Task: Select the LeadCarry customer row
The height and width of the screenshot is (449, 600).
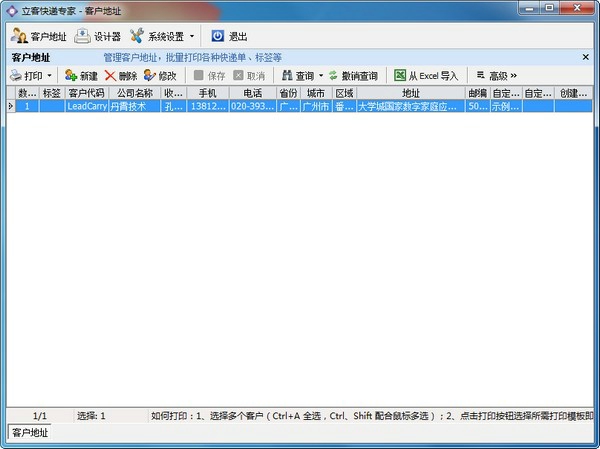Action: coord(86,105)
